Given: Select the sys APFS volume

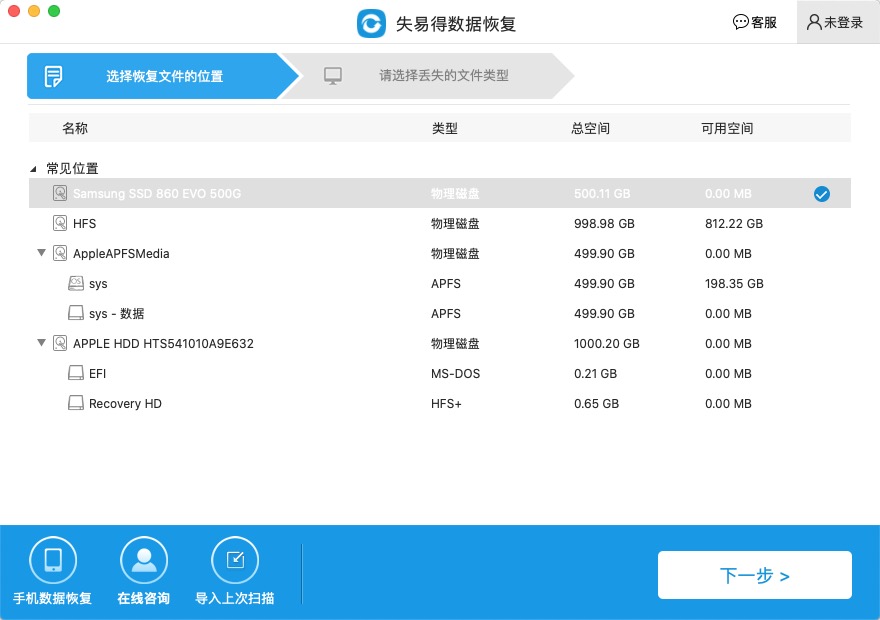Looking at the screenshot, I should pos(439,283).
